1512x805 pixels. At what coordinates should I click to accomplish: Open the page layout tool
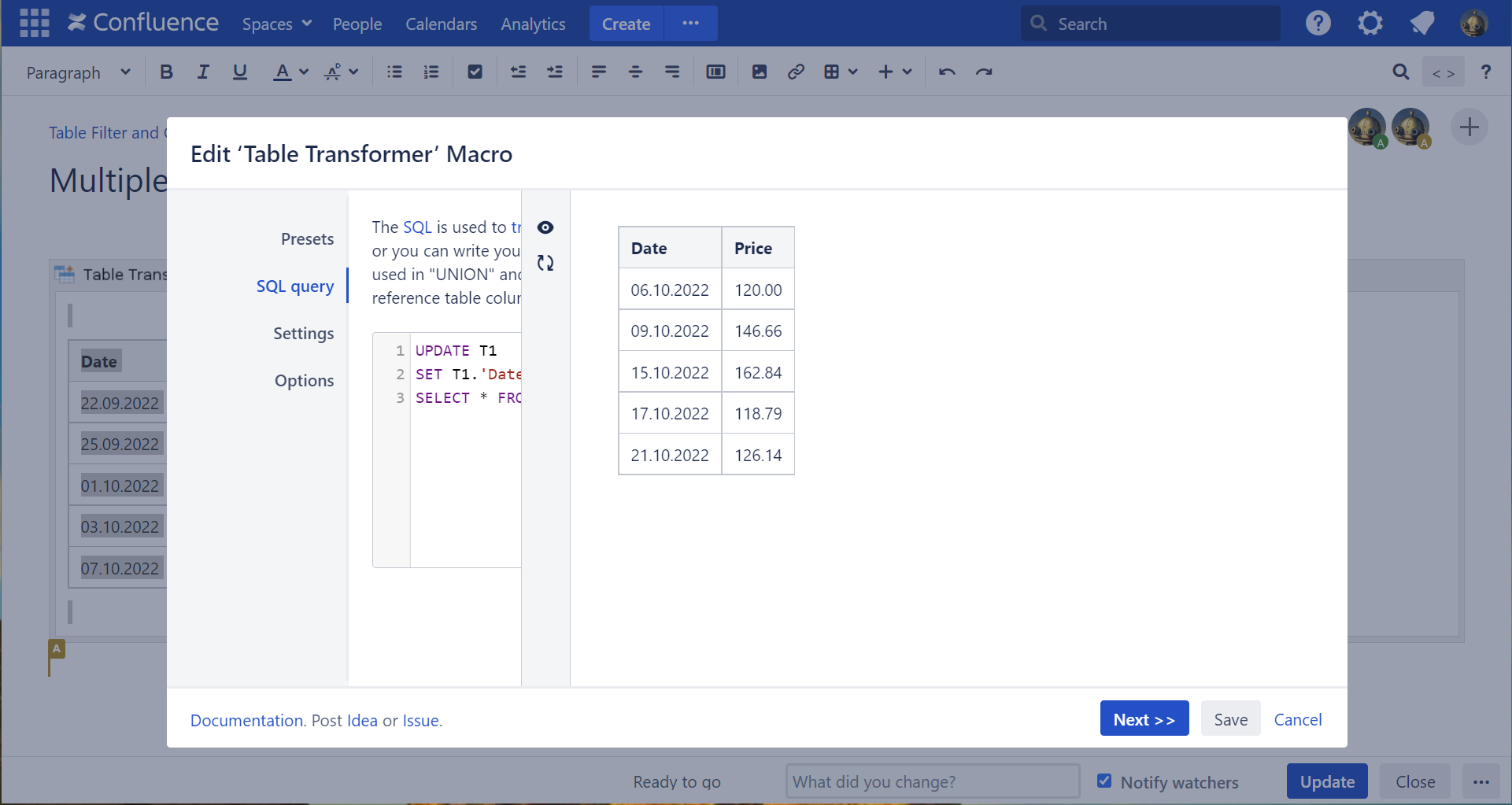click(715, 72)
